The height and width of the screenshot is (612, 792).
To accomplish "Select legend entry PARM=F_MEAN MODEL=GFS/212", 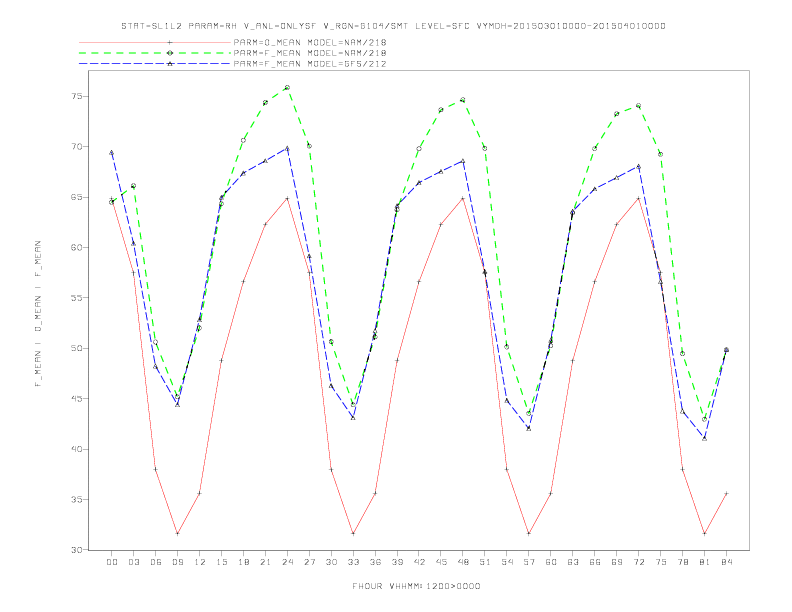I will pos(310,64).
